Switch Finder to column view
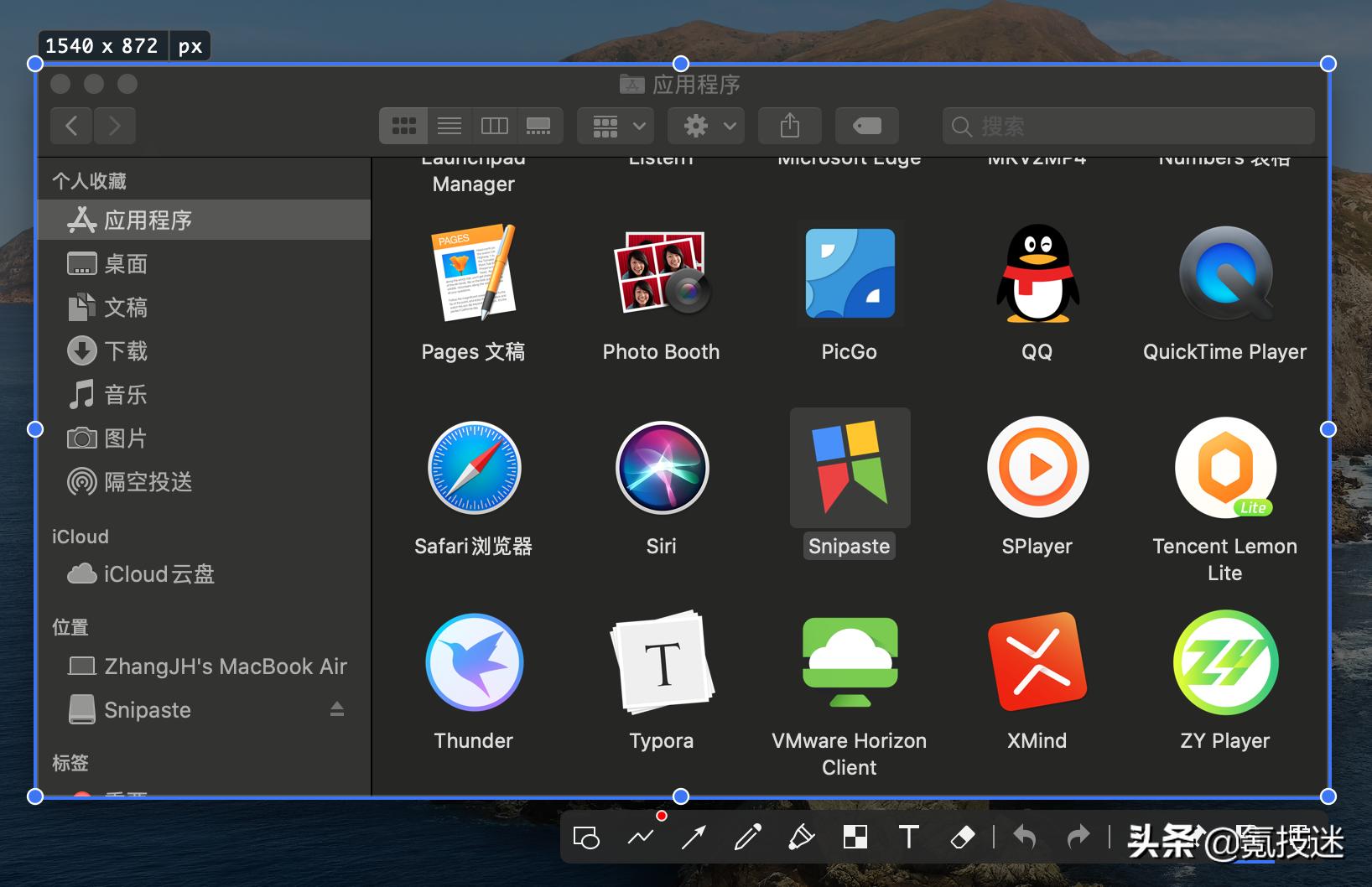1372x887 pixels. 495,126
